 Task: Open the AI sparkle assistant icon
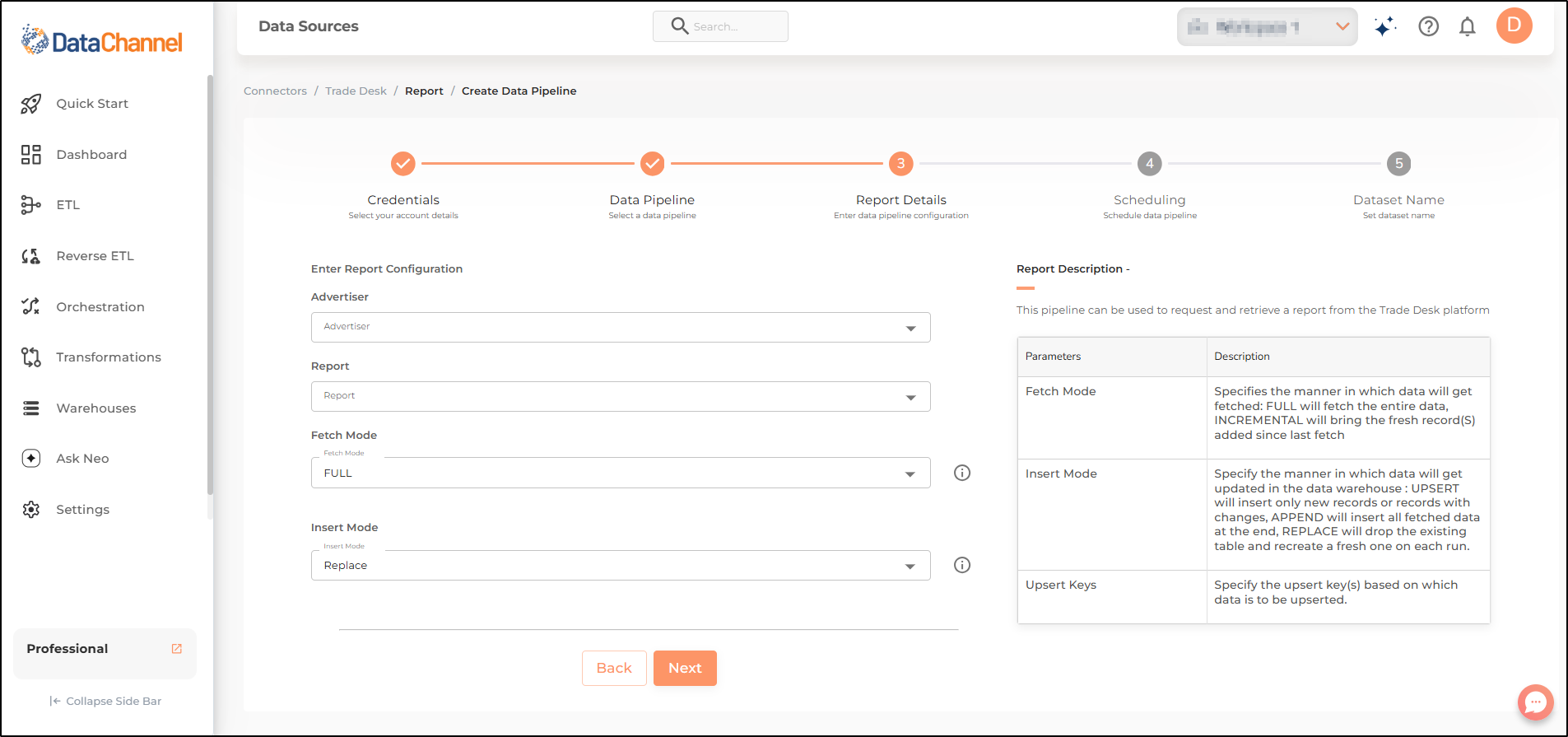pyautogui.click(x=1385, y=26)
